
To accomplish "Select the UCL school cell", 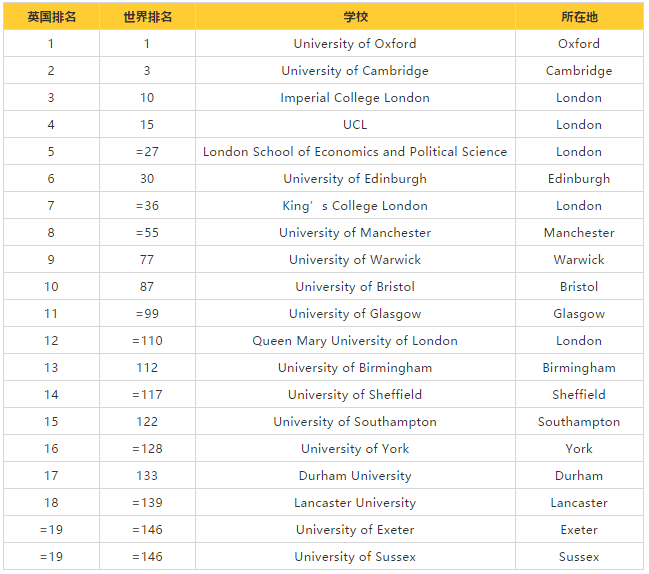I will coord(355,125).
